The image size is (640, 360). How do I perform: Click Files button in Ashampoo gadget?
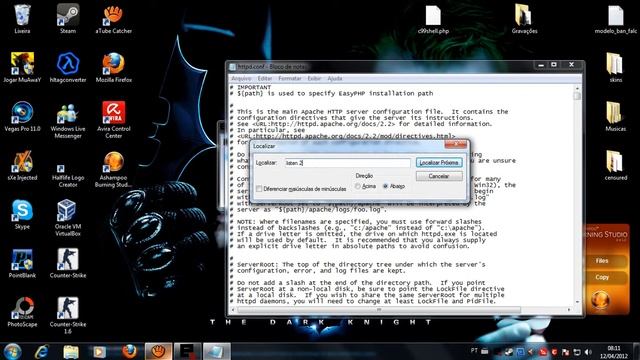[602, 261]
